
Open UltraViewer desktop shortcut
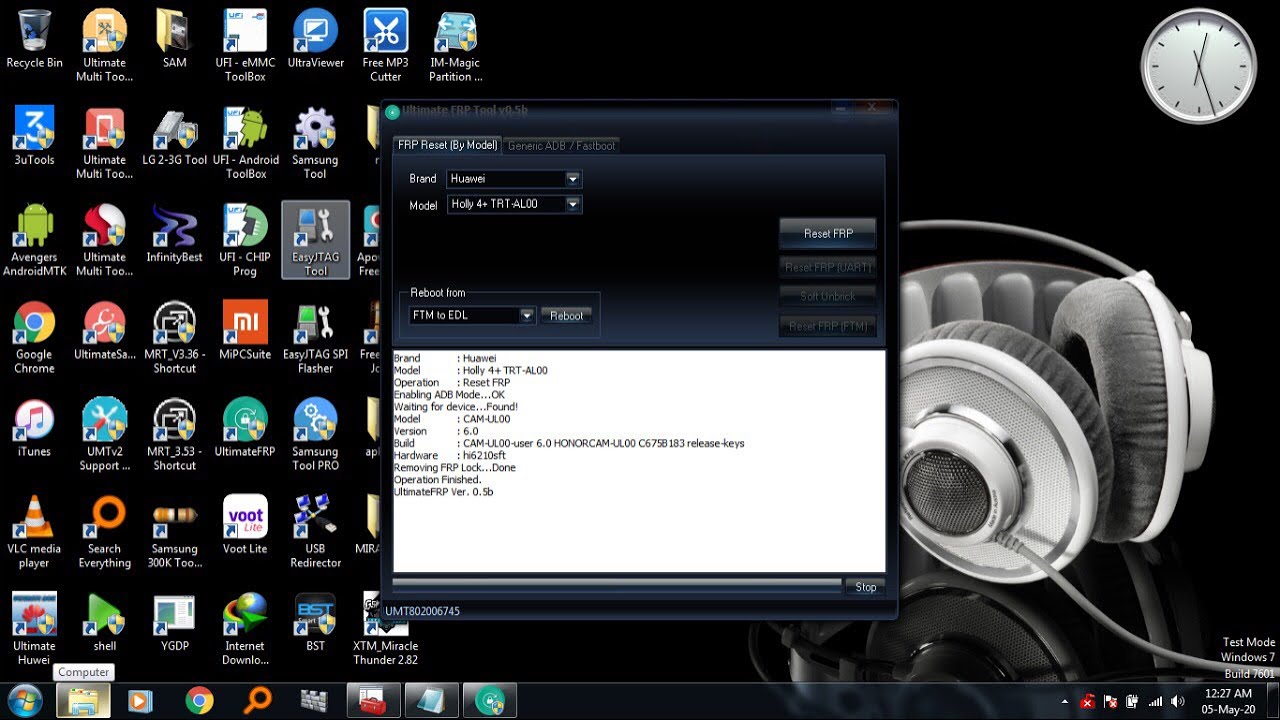coord(315,40)
